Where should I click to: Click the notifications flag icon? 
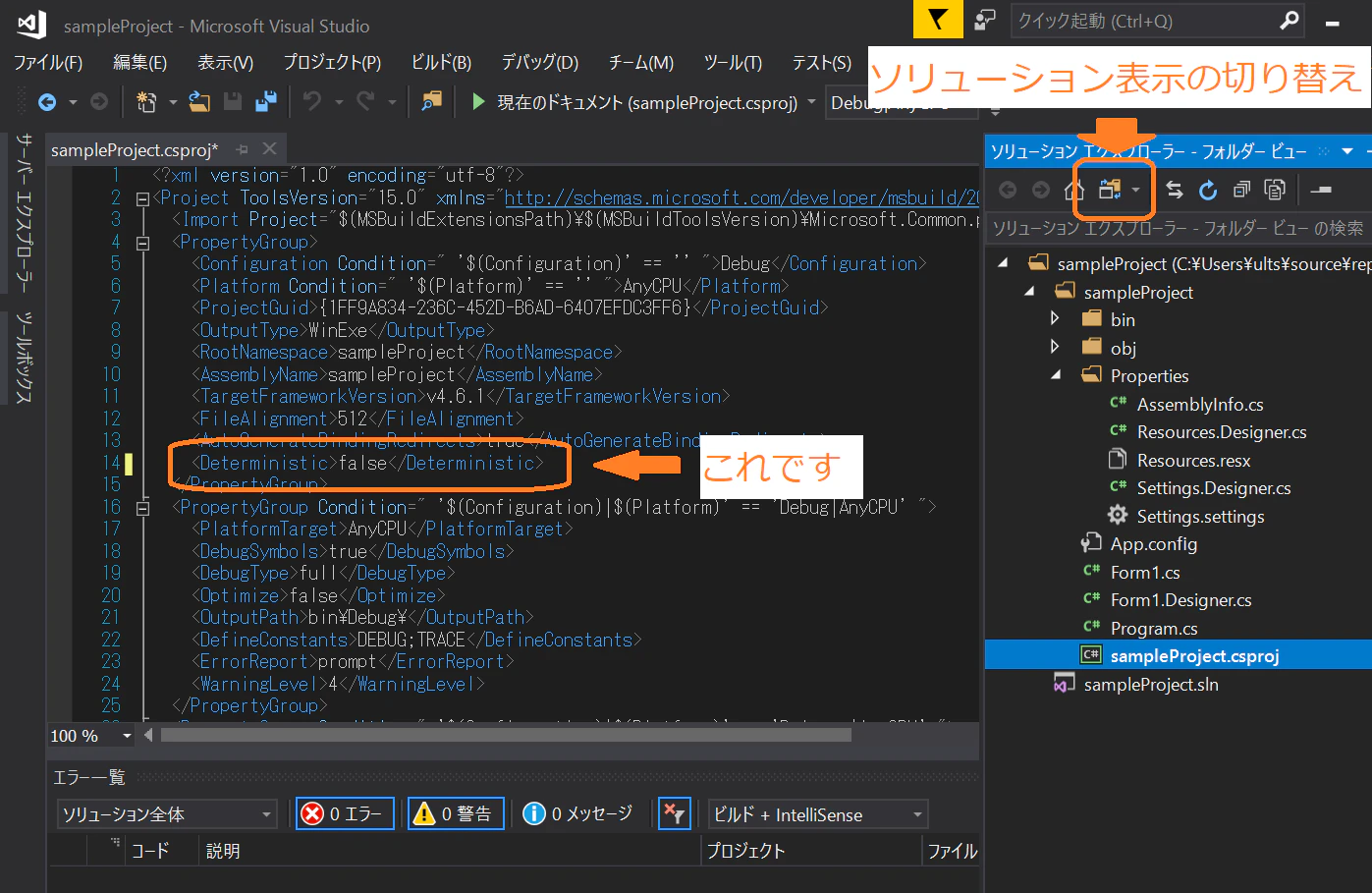938,20
